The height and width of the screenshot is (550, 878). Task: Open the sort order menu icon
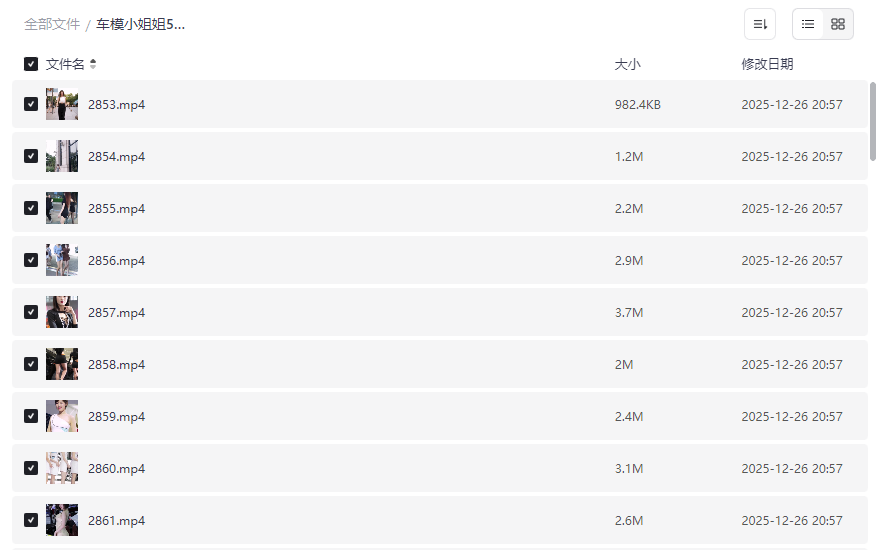coord(760,24)
